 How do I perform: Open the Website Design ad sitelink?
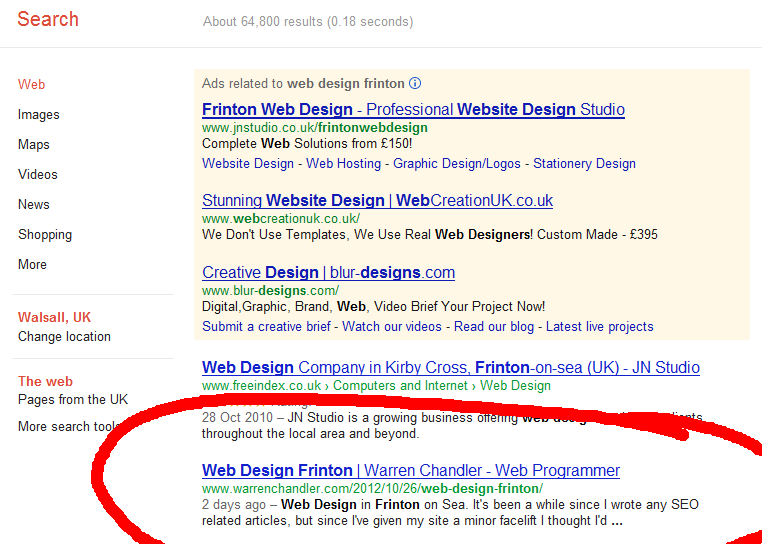click(248, 164)
